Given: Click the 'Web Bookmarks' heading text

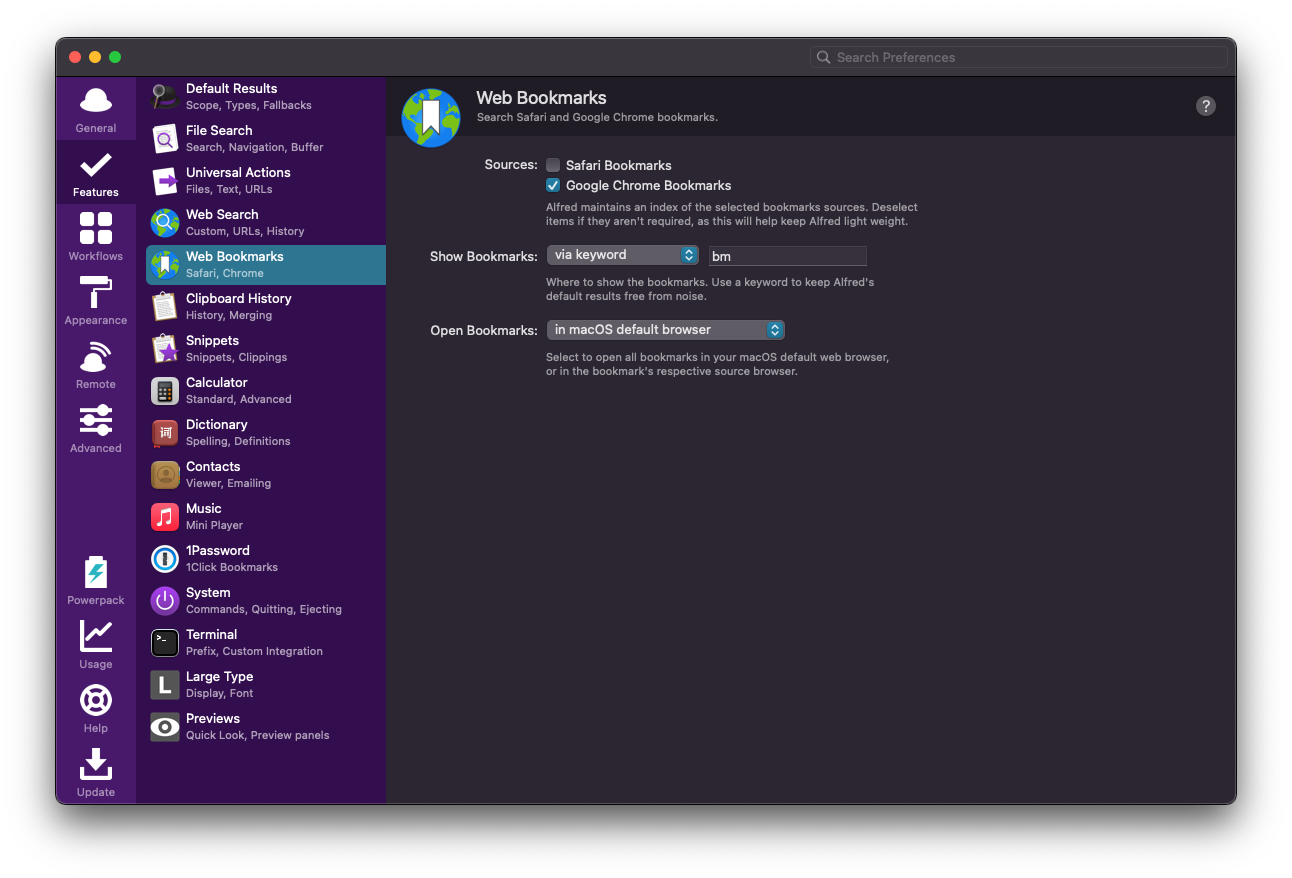Looking at the screenshot, I should click(x=541, y=98).
